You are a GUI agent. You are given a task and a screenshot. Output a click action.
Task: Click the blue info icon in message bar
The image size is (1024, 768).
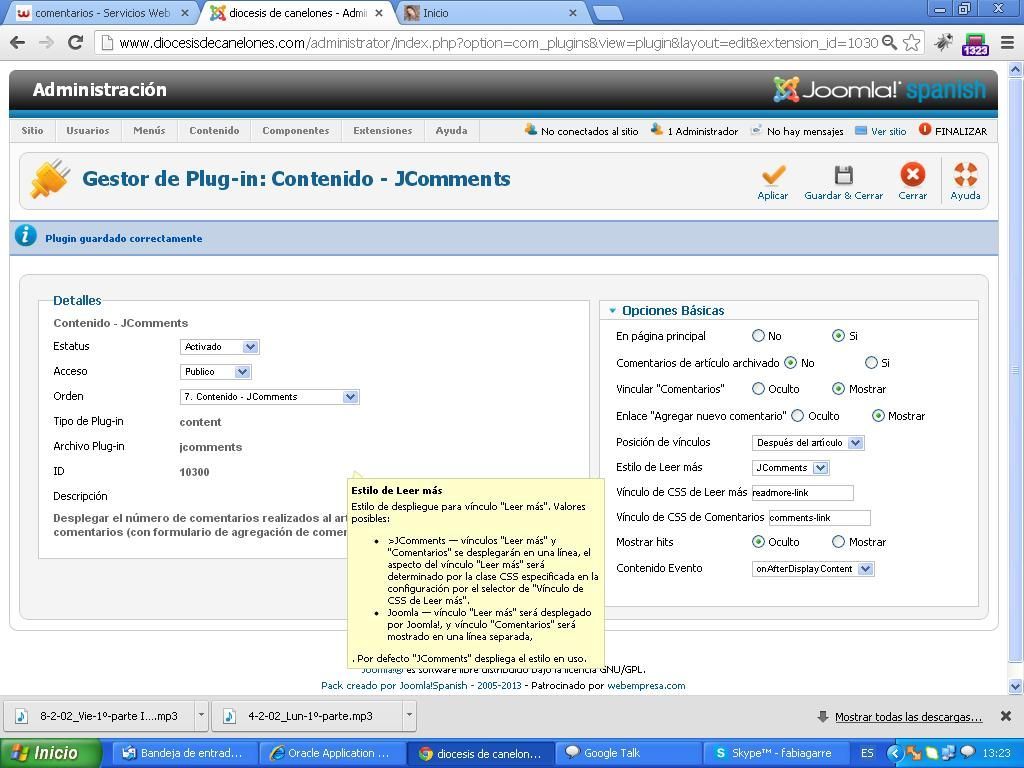25,235
